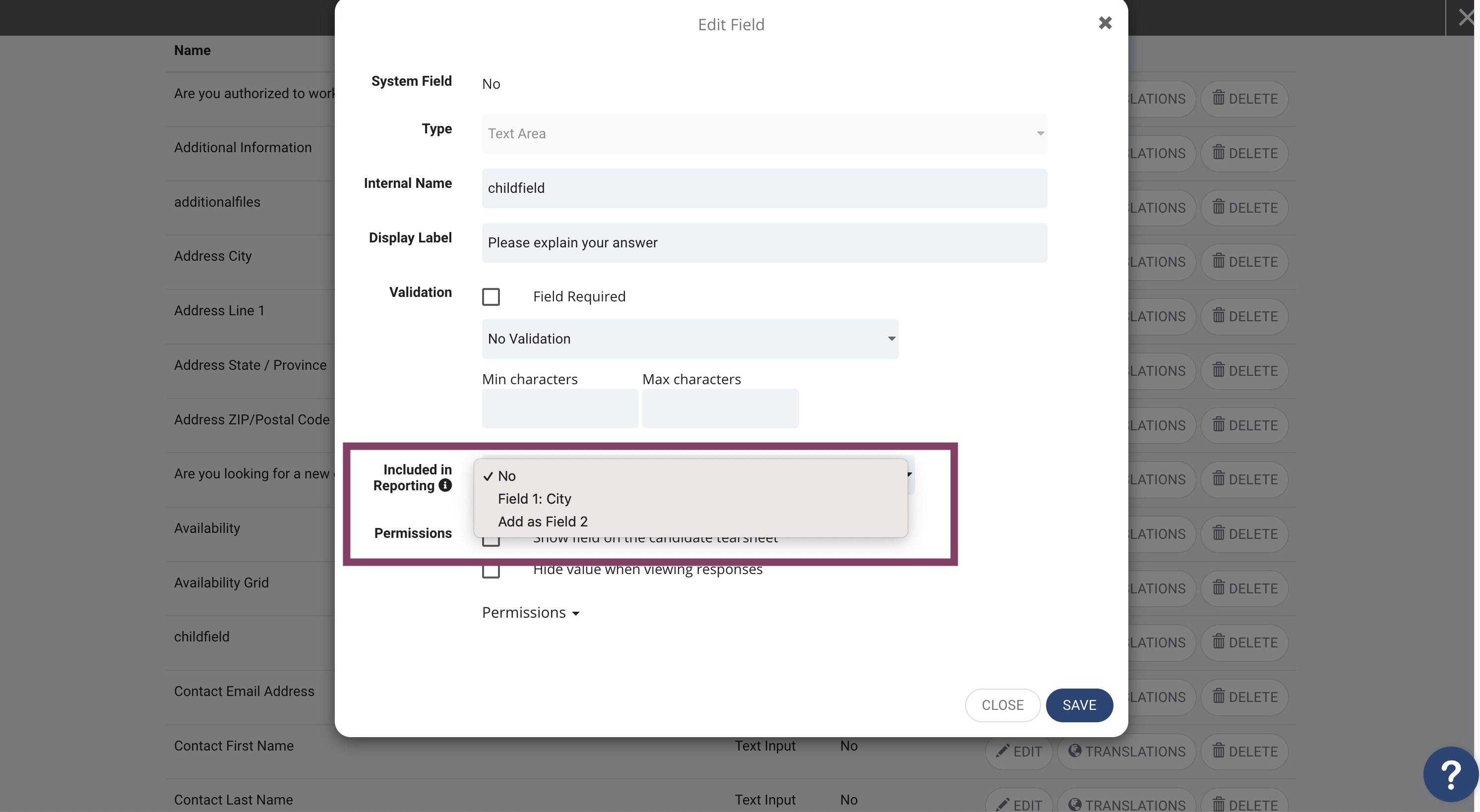This screenshot has width=1480, height=812.
Task: Close the Edit Field dialog with the X icon
Action: click(1105, 23)
